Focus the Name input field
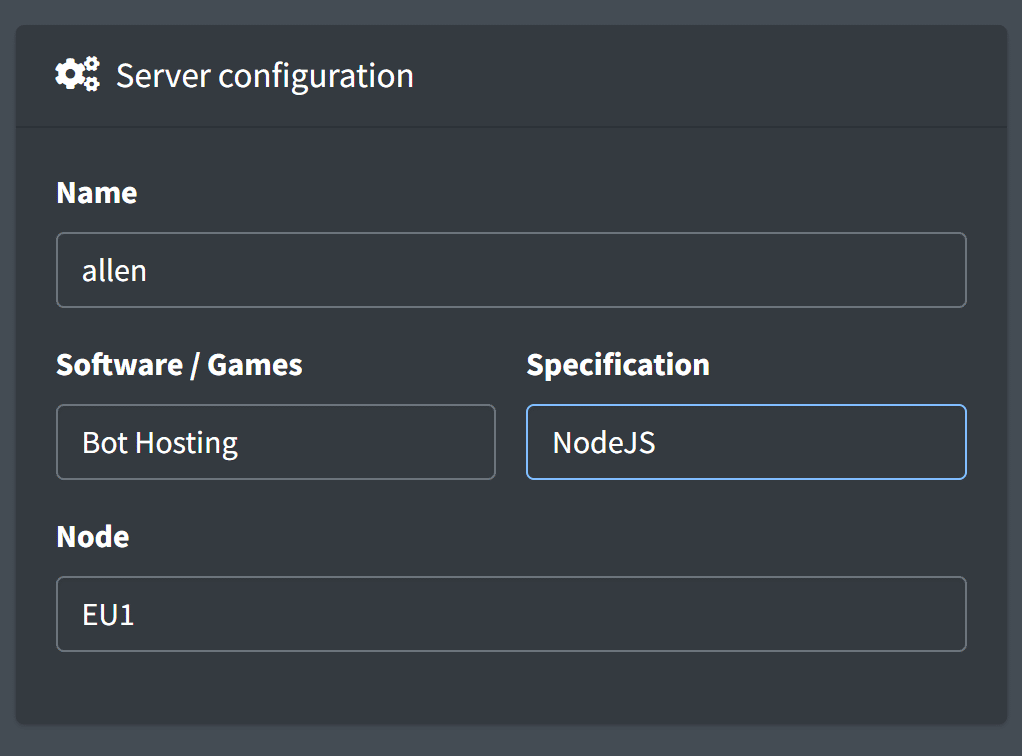This screenshot has height=756, width=1022. tap(510, 270)
